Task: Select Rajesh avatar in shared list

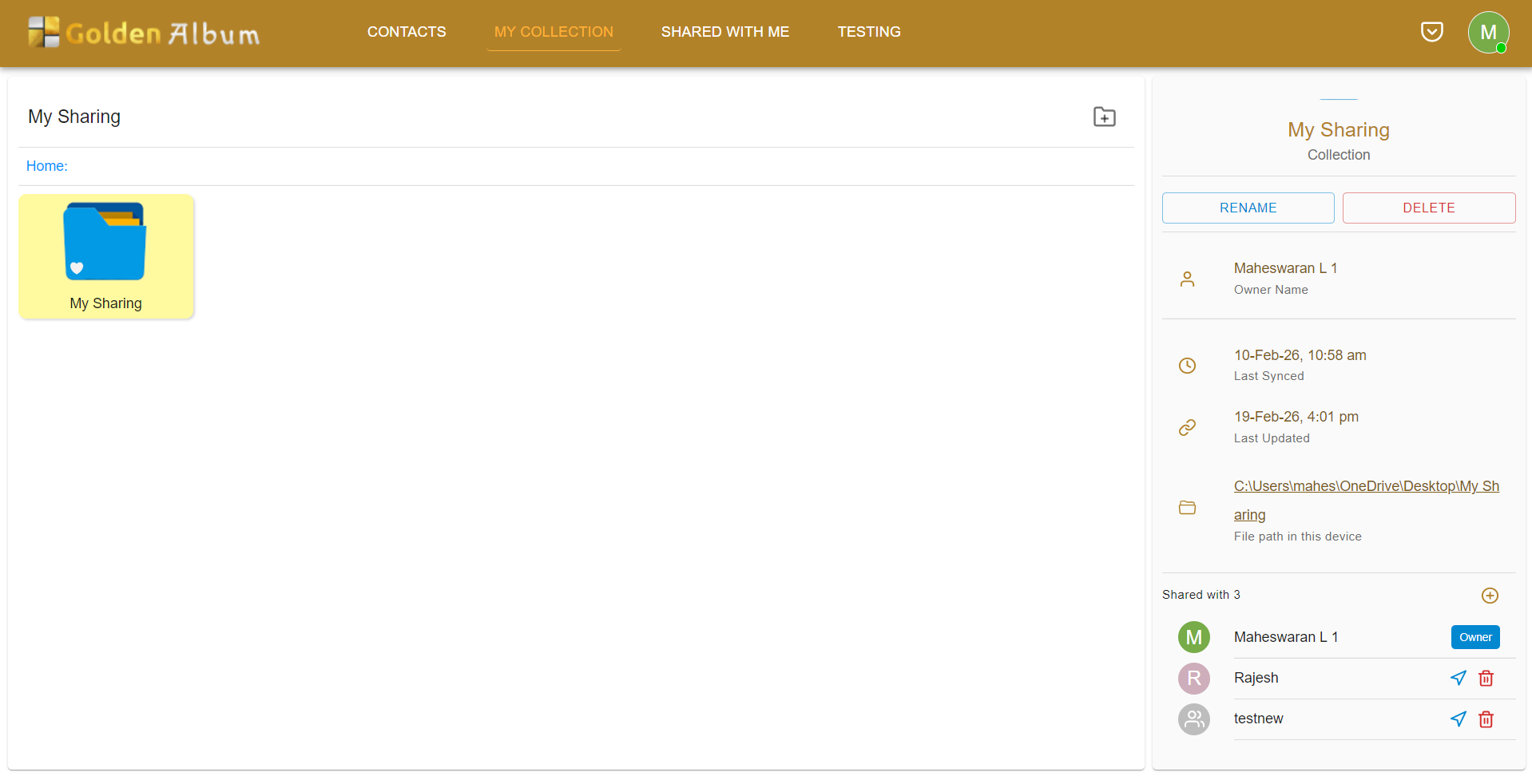Action: tap(1193, 679)
